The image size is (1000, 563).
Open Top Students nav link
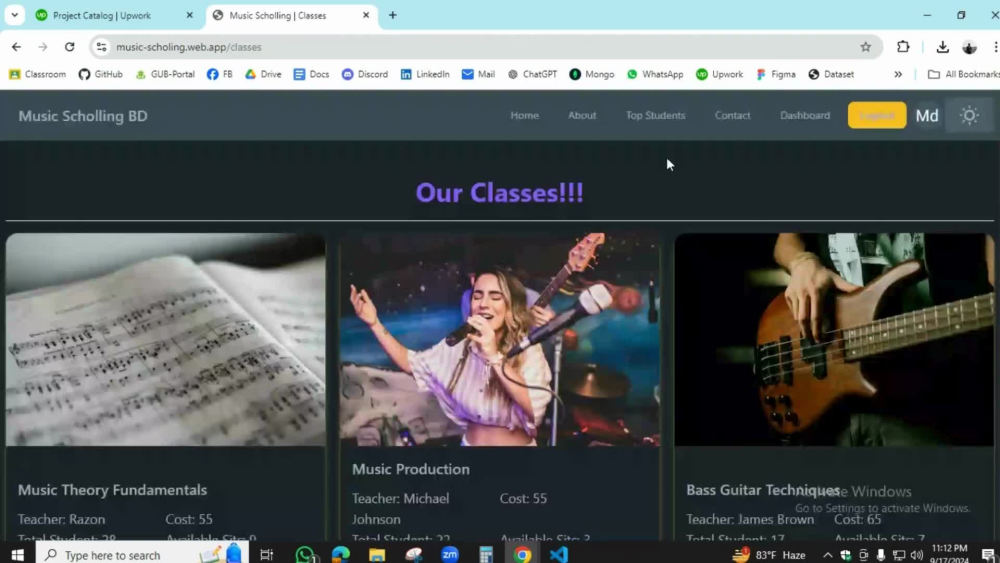point(656,115)
